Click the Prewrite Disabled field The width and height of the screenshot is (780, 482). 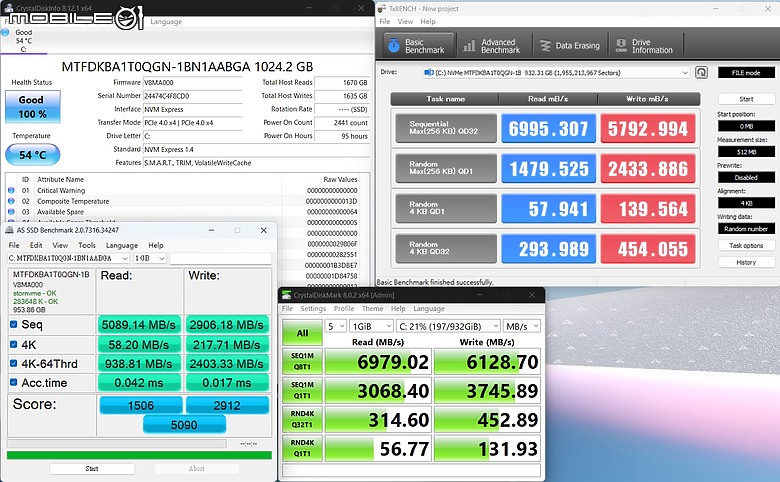click(x=746, y=177)
